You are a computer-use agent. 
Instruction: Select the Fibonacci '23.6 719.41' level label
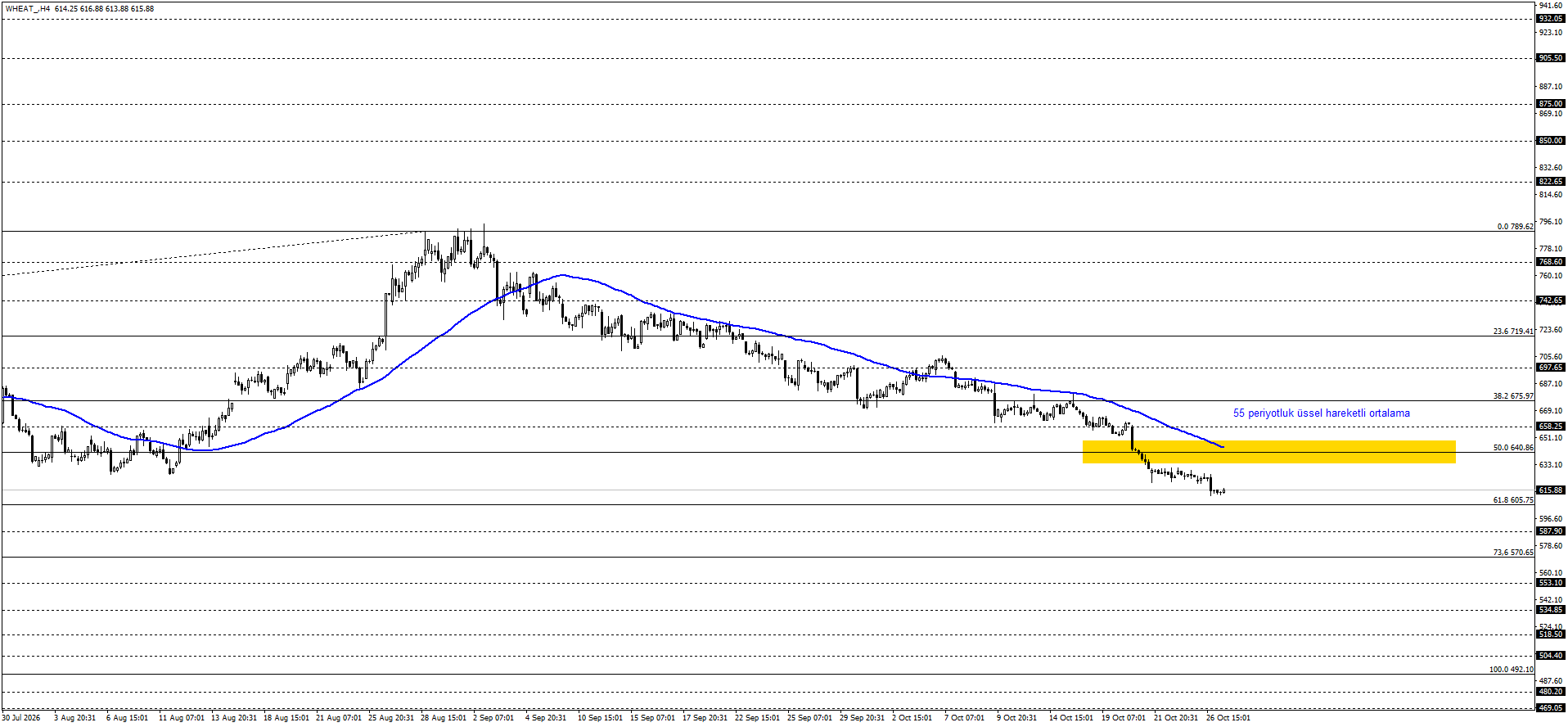(1513, 332)
